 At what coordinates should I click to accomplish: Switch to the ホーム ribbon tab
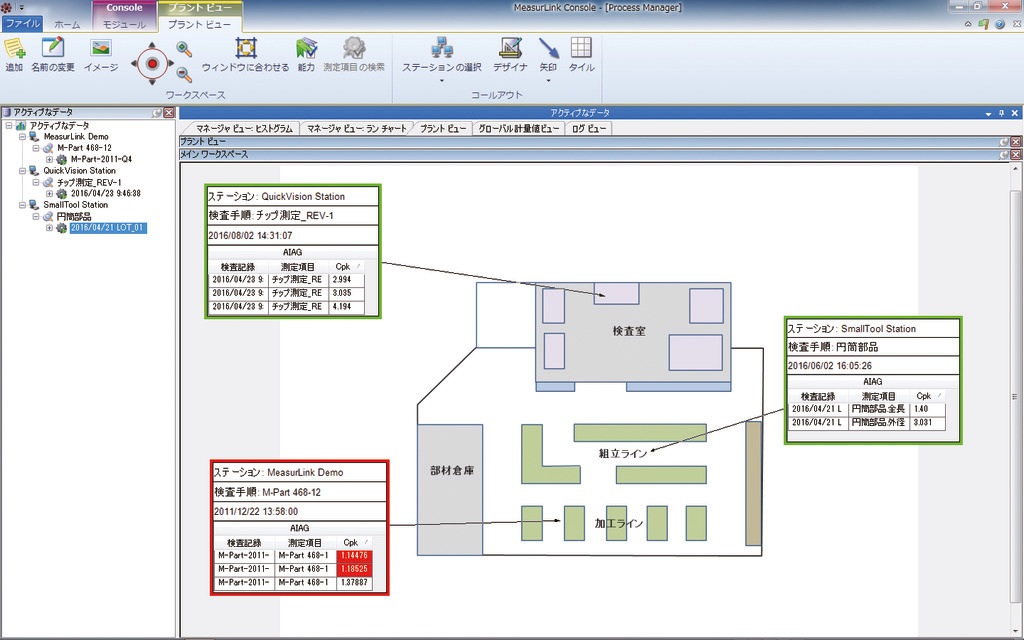(x=67, y=24)
